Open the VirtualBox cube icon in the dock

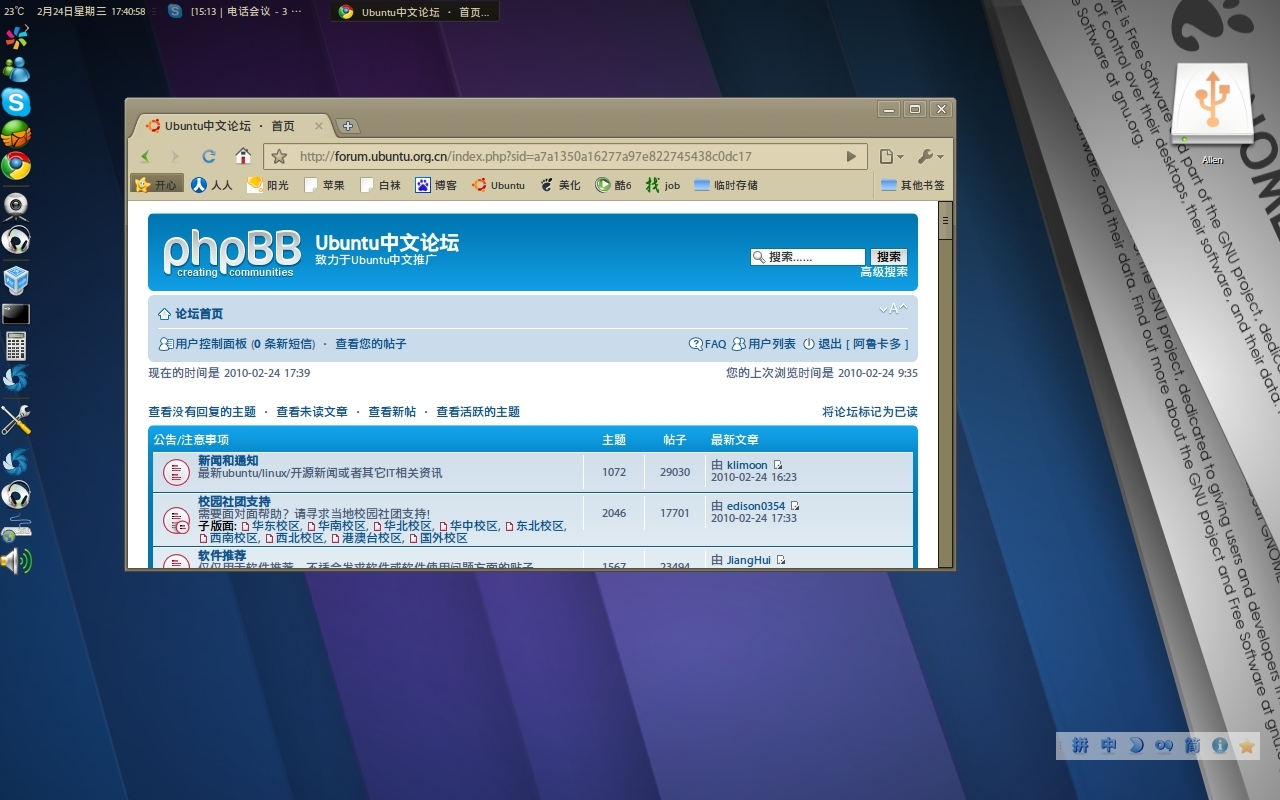[x=16, y=279]
